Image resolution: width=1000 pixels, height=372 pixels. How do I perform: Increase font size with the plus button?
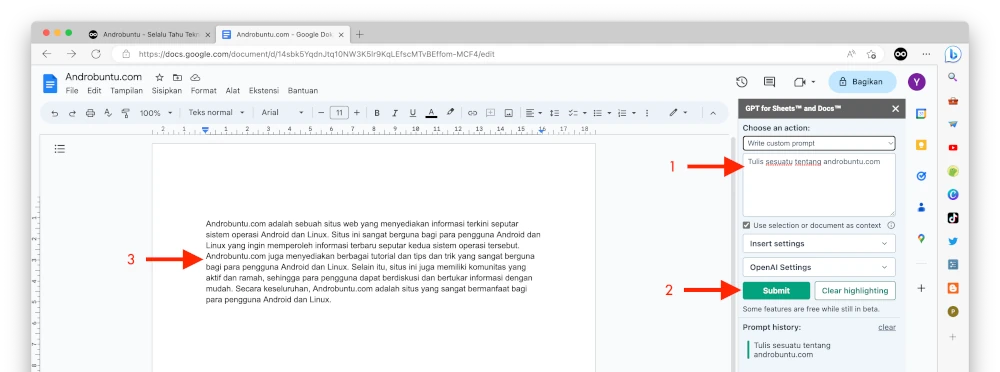357,113
